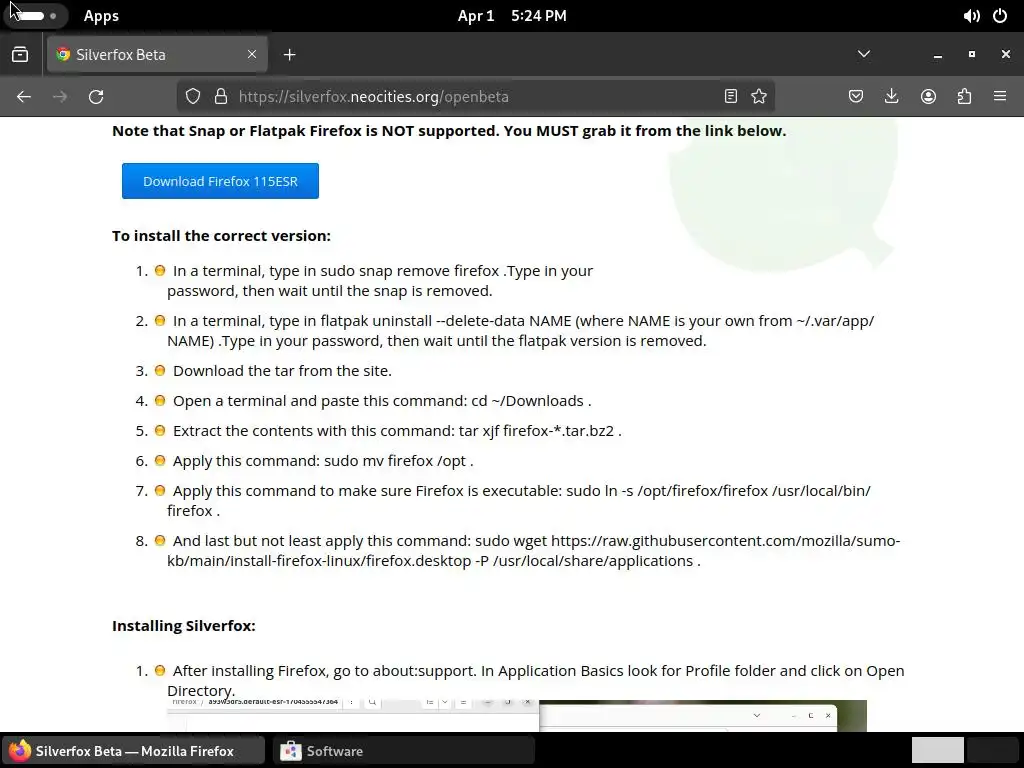Expand the list all tabs chevron

click(864, 54)
